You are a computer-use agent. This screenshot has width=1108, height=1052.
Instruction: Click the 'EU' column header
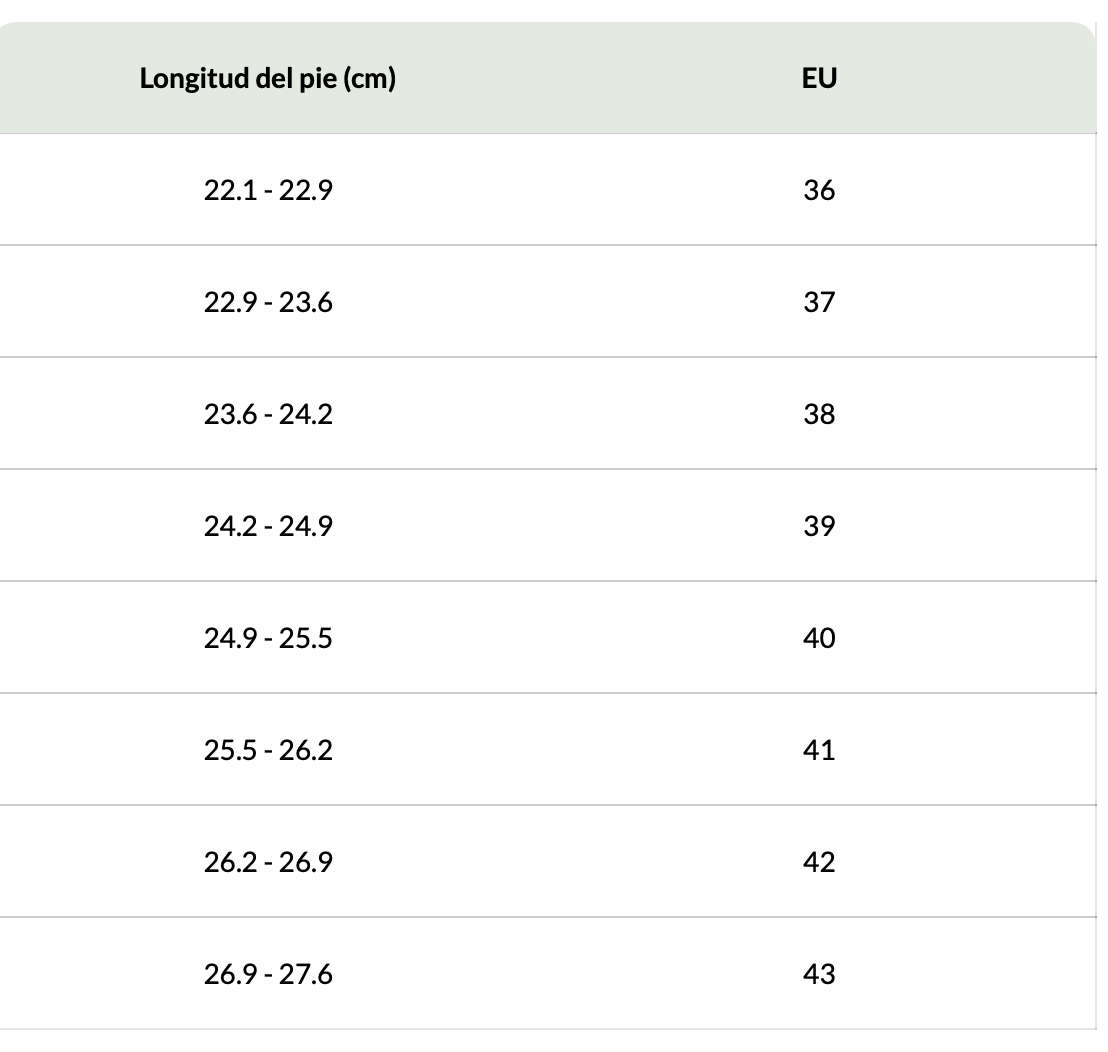pos(819,79)
